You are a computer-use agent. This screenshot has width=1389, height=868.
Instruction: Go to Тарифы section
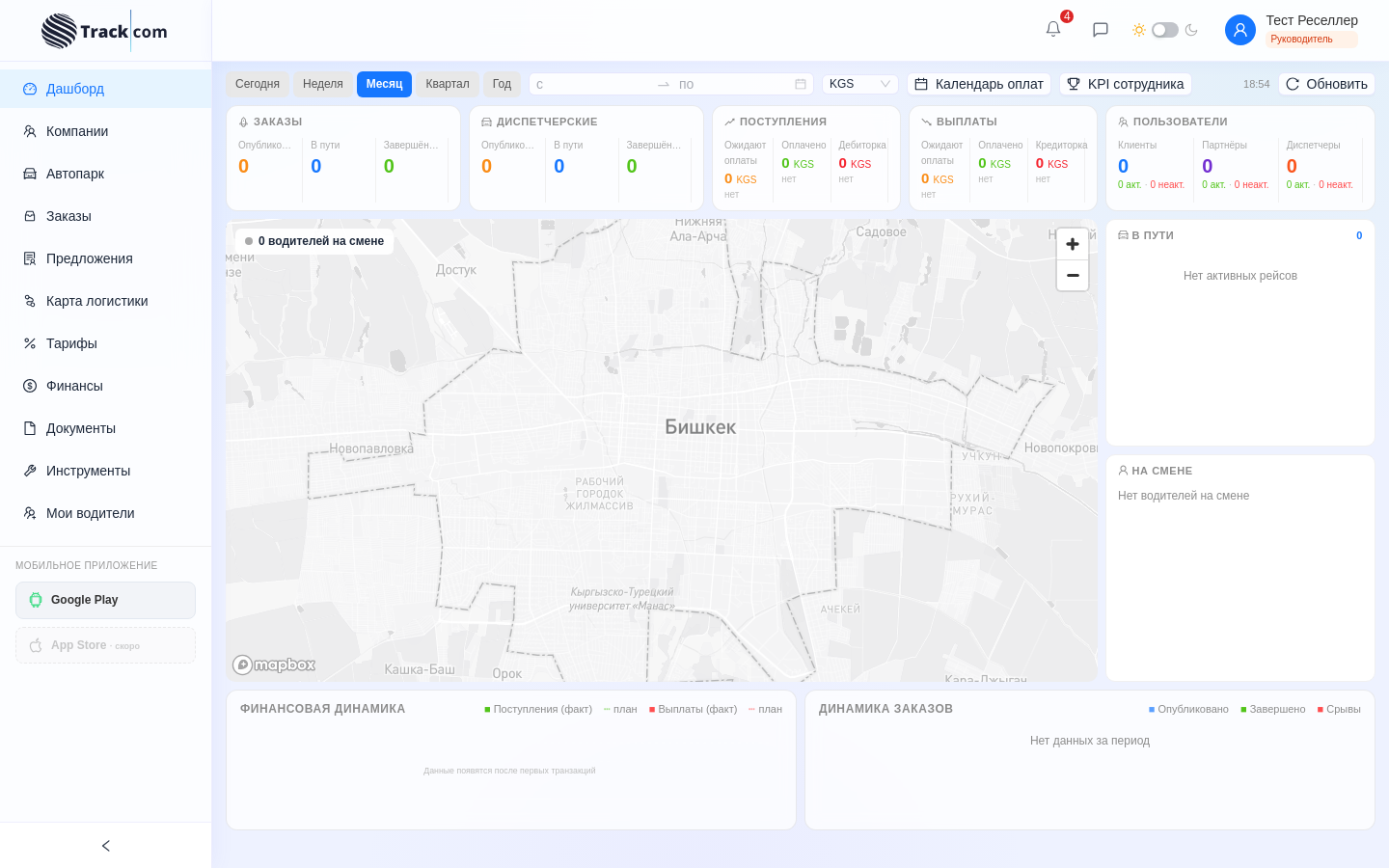tap(105, 343)
